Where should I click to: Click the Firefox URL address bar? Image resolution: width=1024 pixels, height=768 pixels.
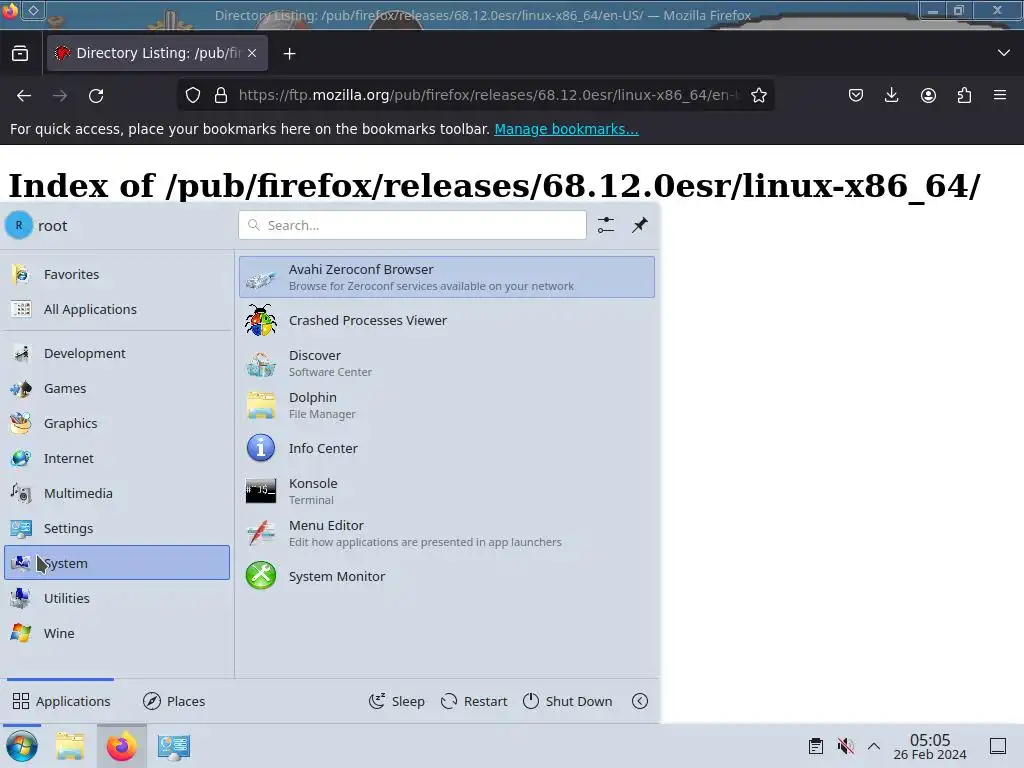tap(488, 95)
